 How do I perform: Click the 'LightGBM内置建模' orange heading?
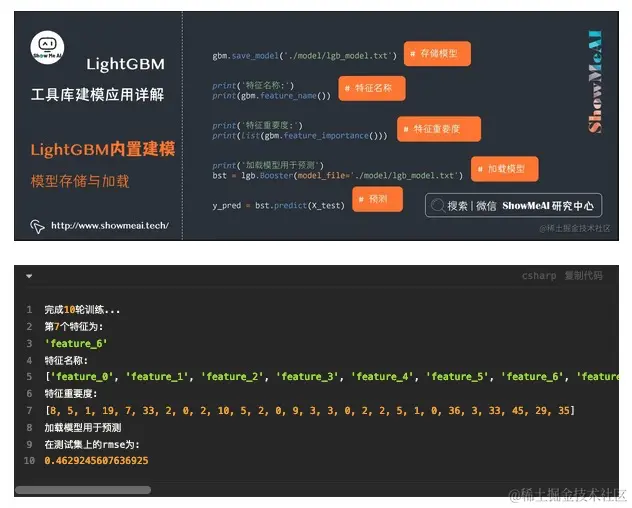pyautogui.click(x=103, y=149)
